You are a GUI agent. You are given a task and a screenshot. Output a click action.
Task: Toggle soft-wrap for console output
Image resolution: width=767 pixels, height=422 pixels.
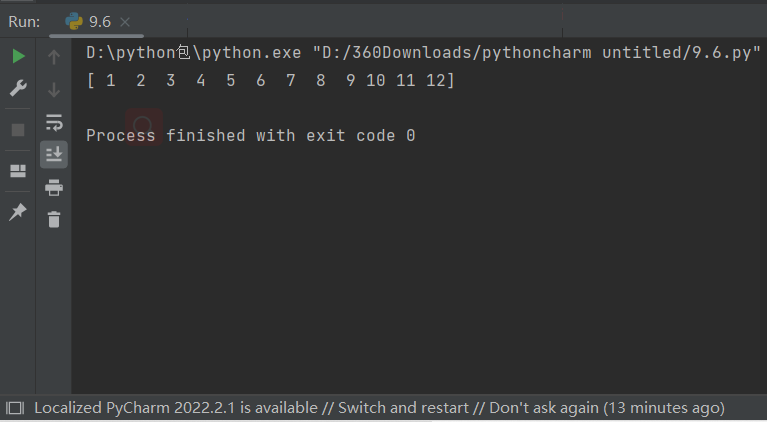[54, 122]
